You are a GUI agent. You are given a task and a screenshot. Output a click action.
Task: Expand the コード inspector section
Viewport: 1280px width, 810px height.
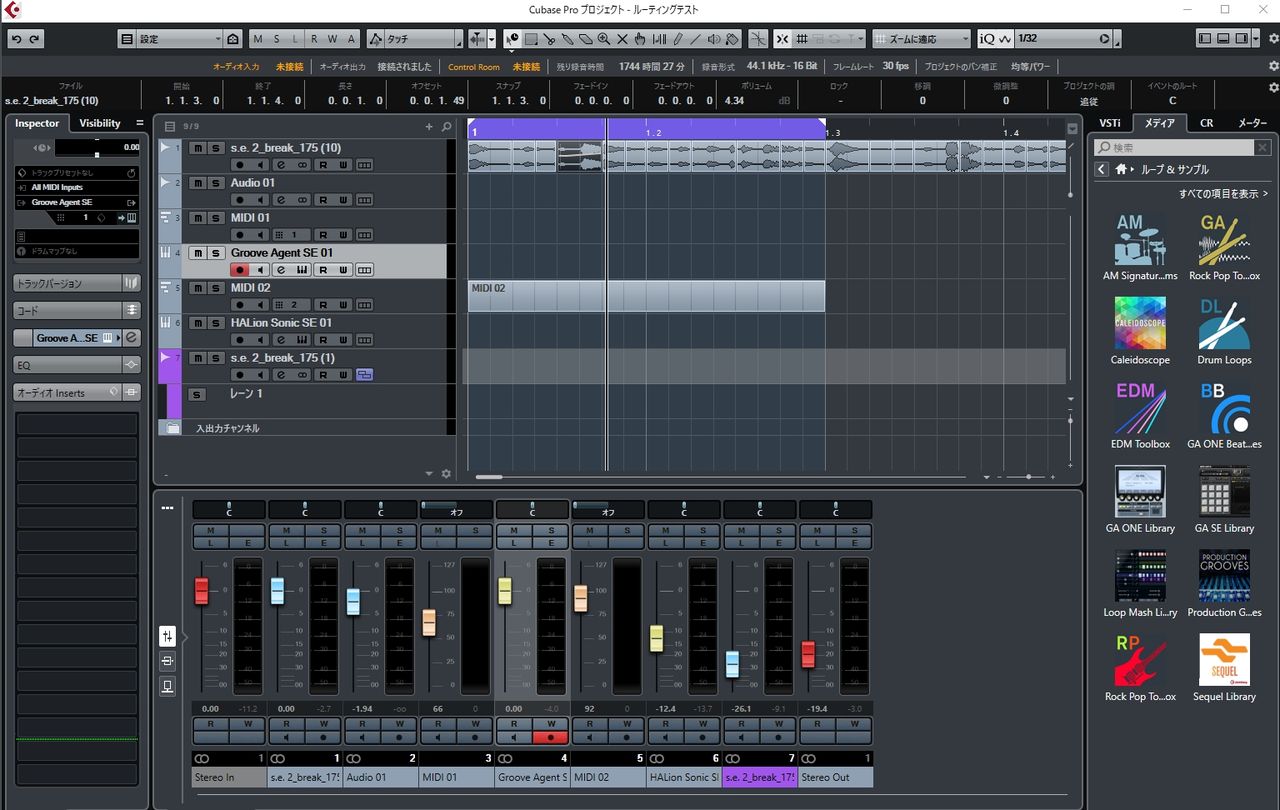coord(77,311)
